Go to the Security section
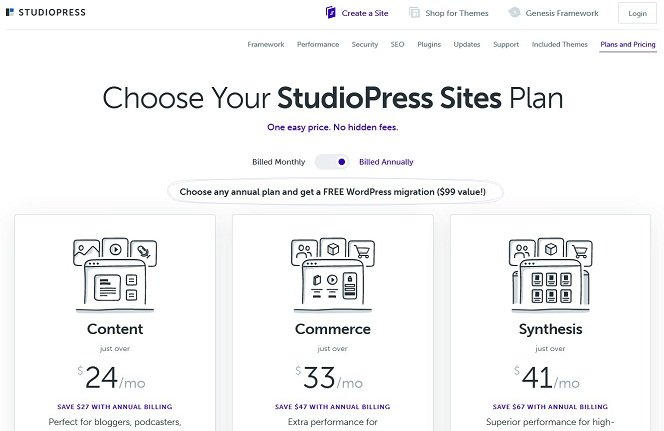664x431 pixels. pyautogui.click(x=365, y=44)
